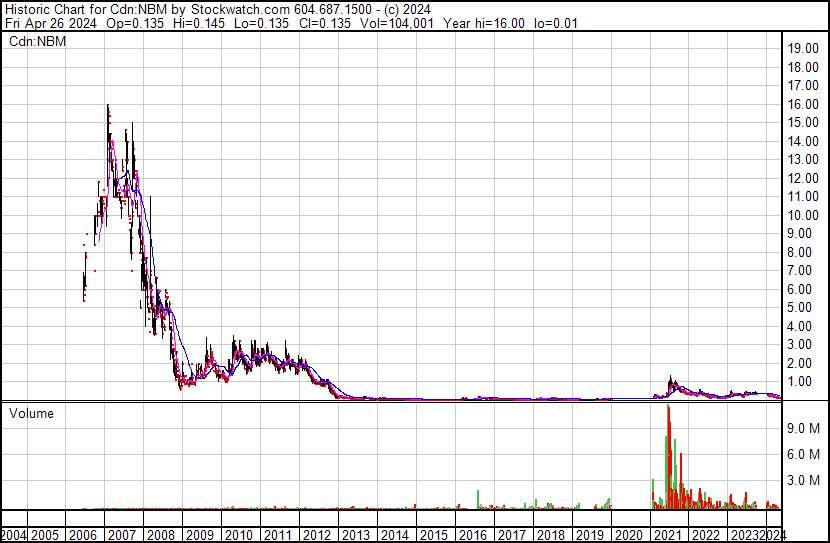This screenshot has height=543, width=830.
Task: Click the 2011 year label on time axis
Action: [278, 535]
